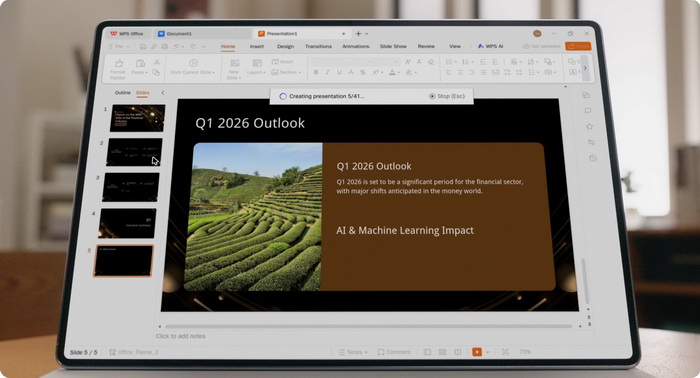Click the star icon in right sidebar
Image resolution: width=700 pixels, height=378 pixels.
pos(589,126)
